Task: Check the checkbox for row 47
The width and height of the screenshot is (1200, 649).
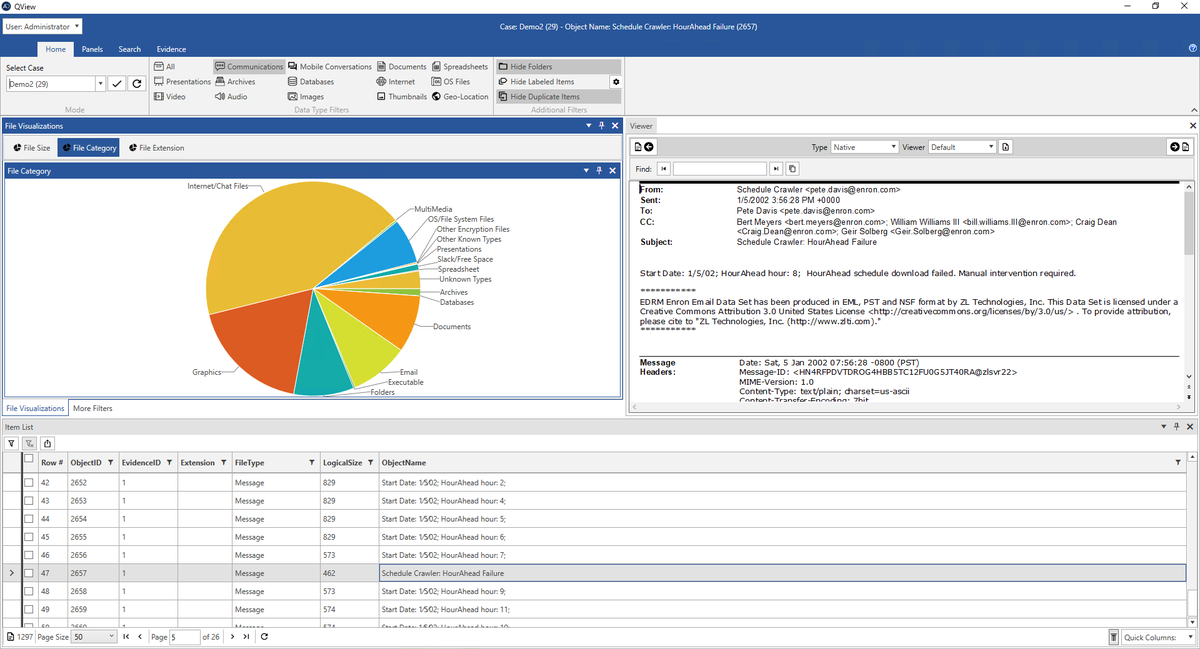Action: coord(27,573)
